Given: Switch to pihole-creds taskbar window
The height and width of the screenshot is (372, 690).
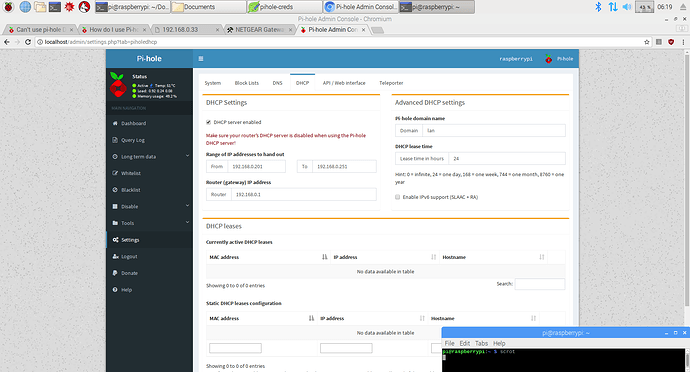Looking at the screenshot, I should [284, 7].
